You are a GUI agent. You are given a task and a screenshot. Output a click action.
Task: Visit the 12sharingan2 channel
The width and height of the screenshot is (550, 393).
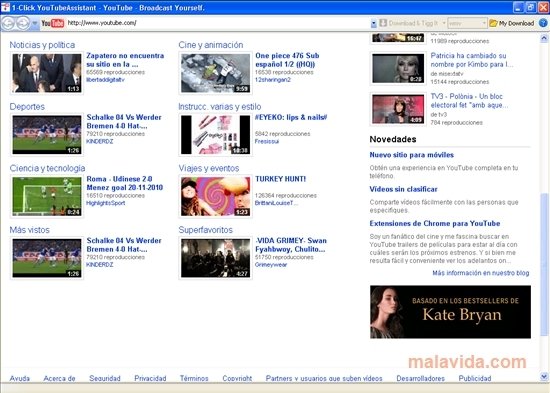(x=273, y=80)
